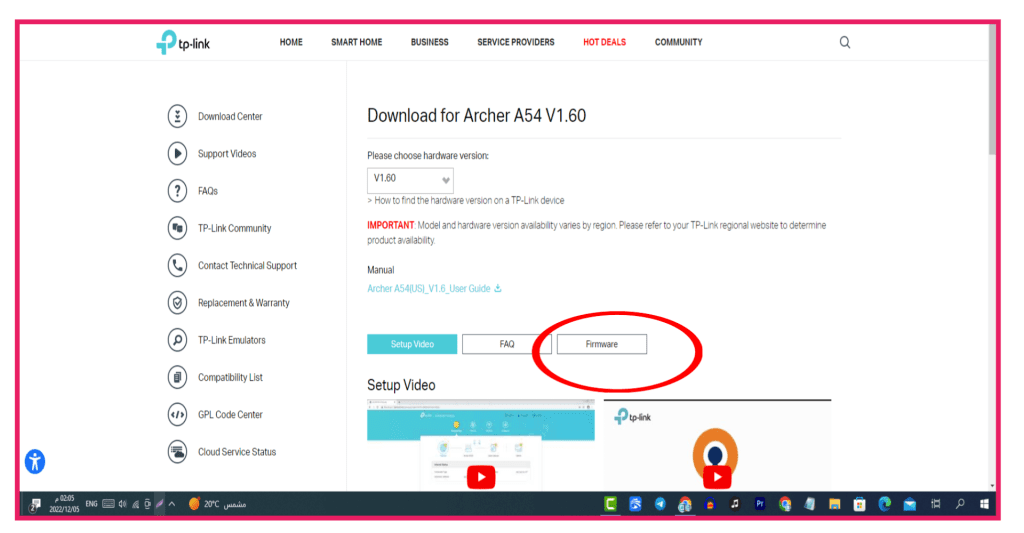This screenshot has width=1024, height=533.
Task: Open the Compatibility List link
Action: [x=231, y=377]
